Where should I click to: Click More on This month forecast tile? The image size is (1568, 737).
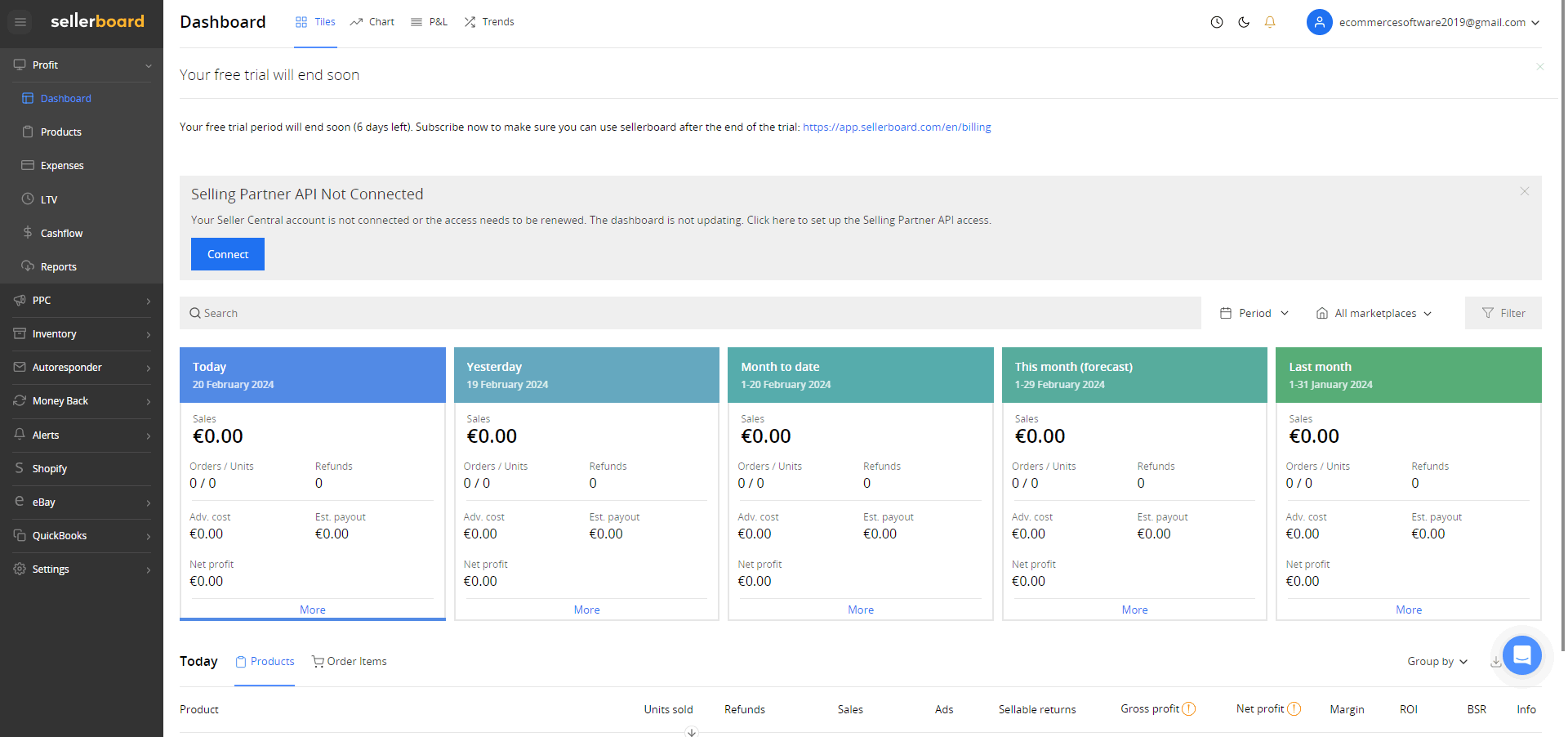click(1135, 610)
